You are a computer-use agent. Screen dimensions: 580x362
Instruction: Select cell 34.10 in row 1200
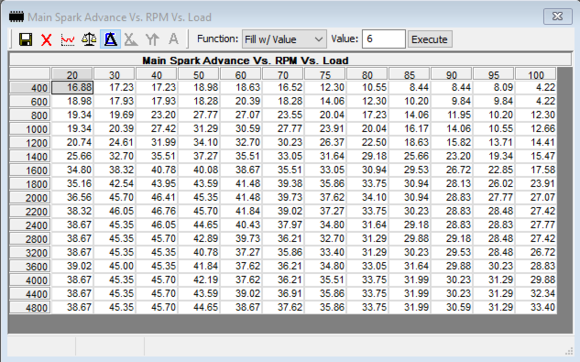tap(199, 142)
